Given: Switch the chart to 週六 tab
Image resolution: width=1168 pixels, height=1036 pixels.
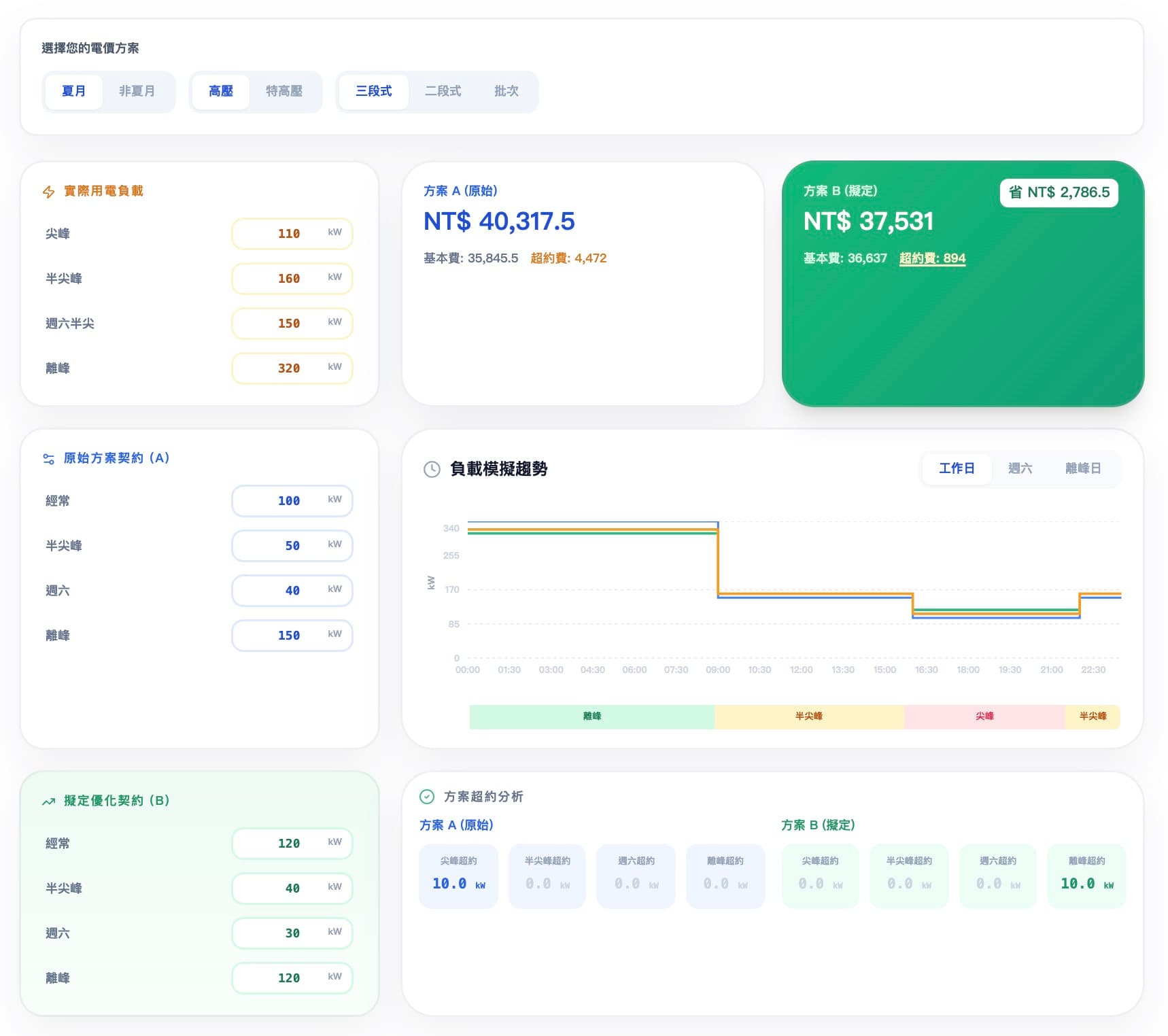Looking at the screenshot, I should coord(1020,468).
